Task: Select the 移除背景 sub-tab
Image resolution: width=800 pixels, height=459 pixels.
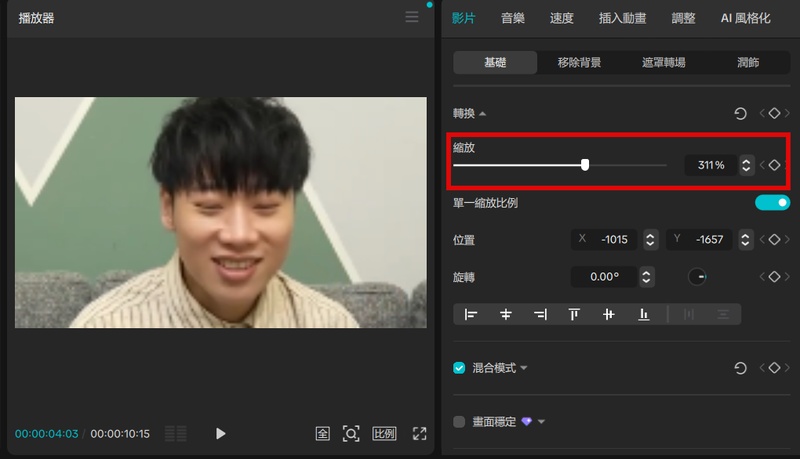Action: click(579, 62)
